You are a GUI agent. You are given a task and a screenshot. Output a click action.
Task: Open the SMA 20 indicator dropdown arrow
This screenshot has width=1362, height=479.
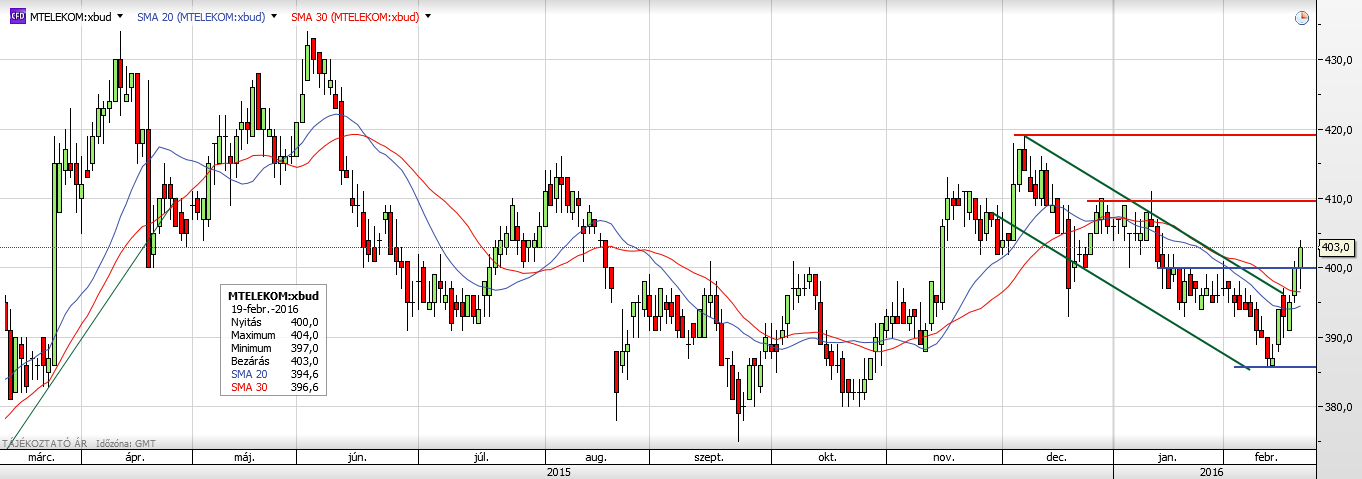click(x=273, y=17)
